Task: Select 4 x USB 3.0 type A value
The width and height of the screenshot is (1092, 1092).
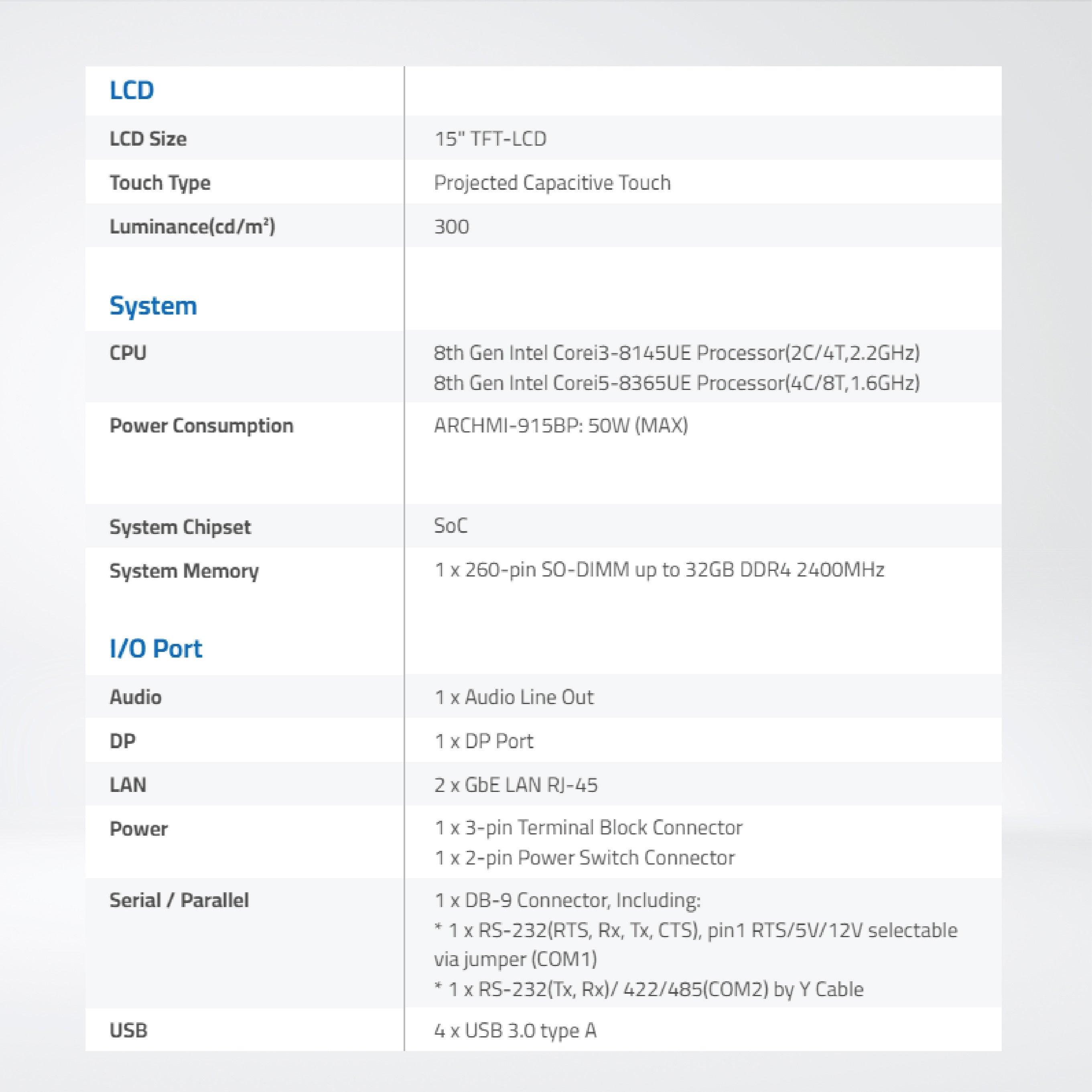Action: coord(515,1030)
